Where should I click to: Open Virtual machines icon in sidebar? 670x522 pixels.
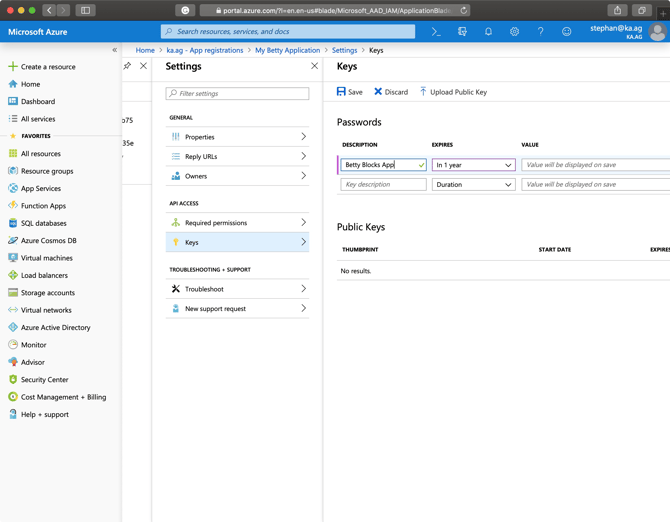tap(13, 258)
